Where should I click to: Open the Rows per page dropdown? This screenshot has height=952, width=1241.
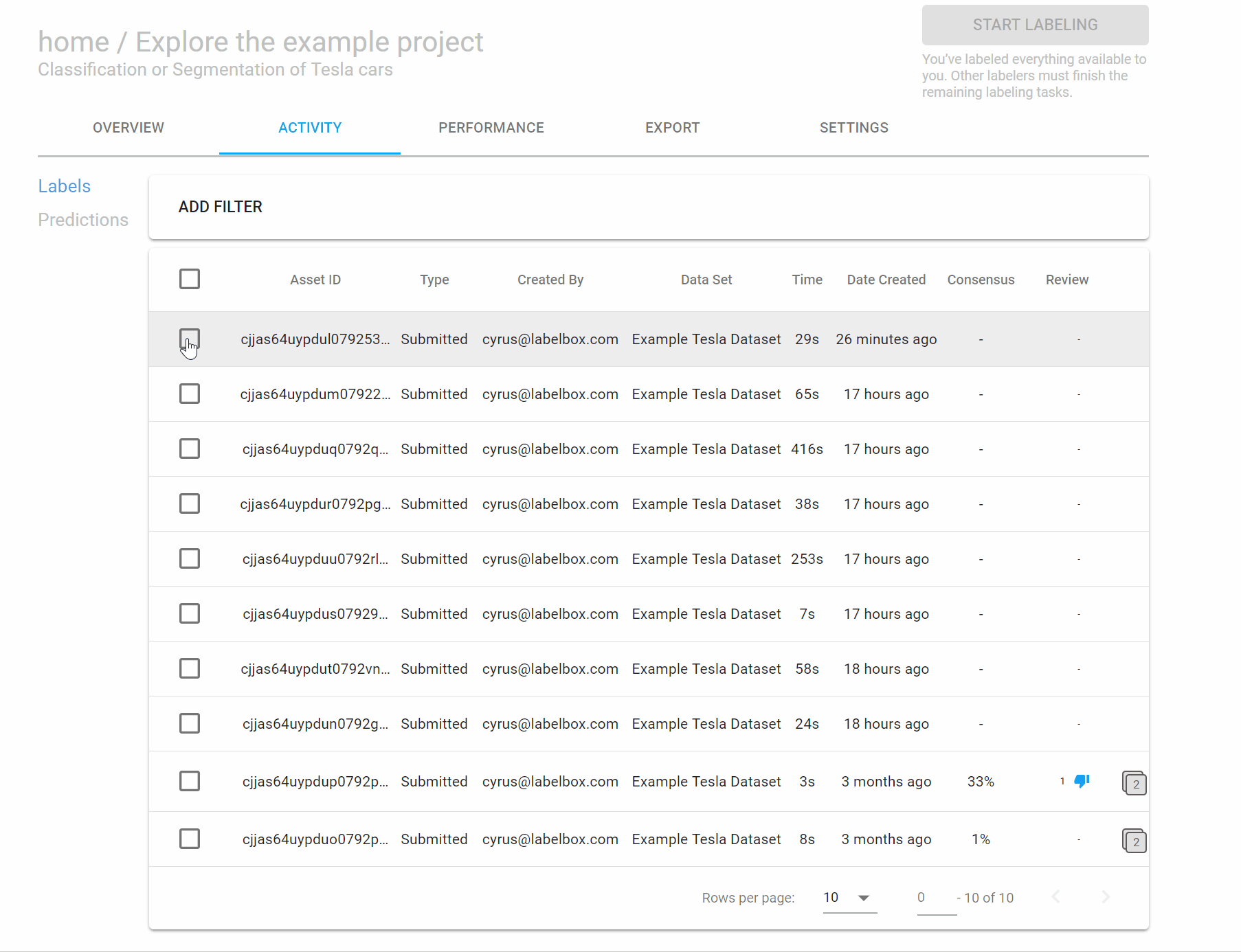849,898
